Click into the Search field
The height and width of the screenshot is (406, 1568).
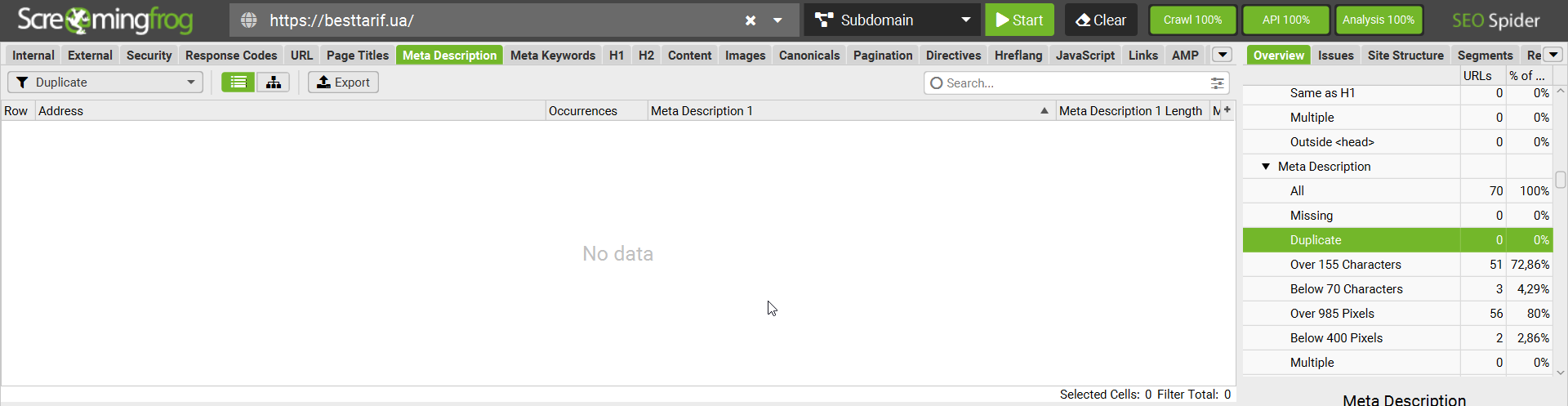pos(1070,83)
